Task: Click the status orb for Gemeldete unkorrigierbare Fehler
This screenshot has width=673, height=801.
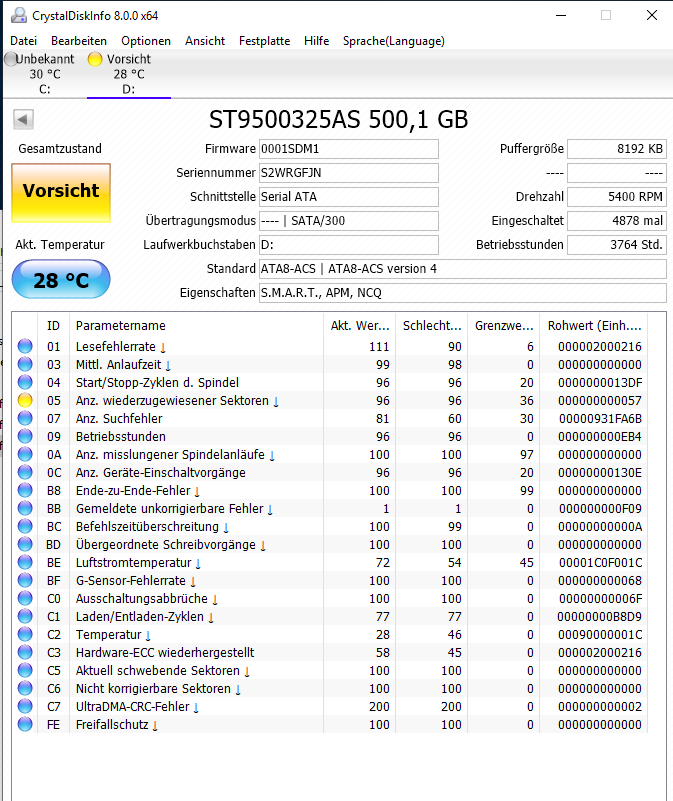Action: [x=25, y=508]
